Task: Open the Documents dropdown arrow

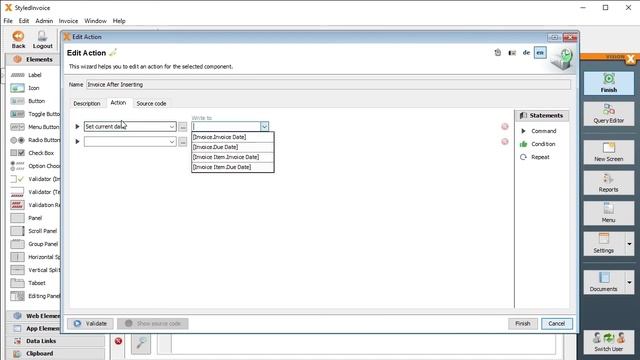Action: pos(629,282)
